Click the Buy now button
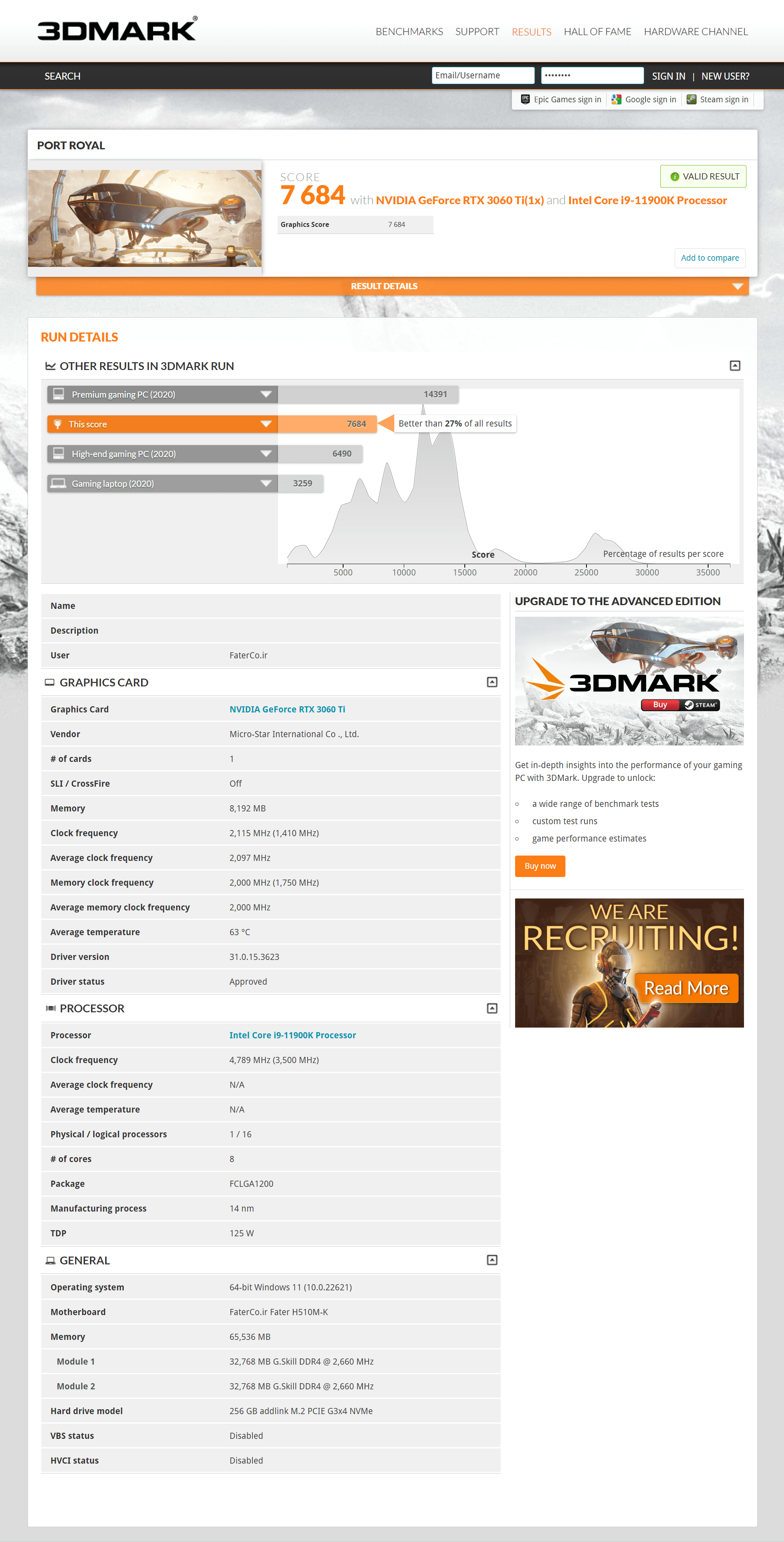Screen dimensions: 784x1542 540,866
